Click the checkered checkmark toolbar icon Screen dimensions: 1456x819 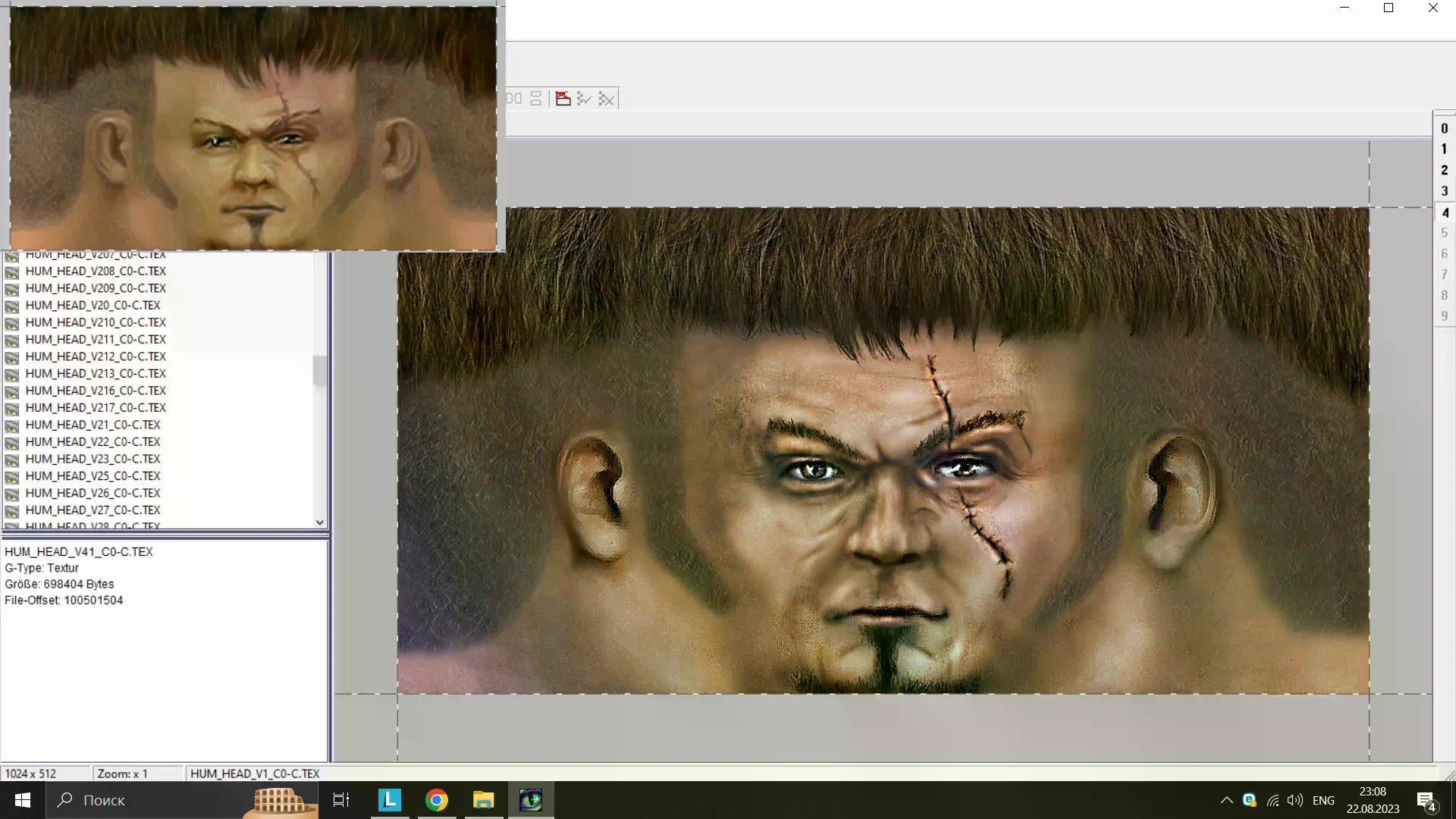584,99
